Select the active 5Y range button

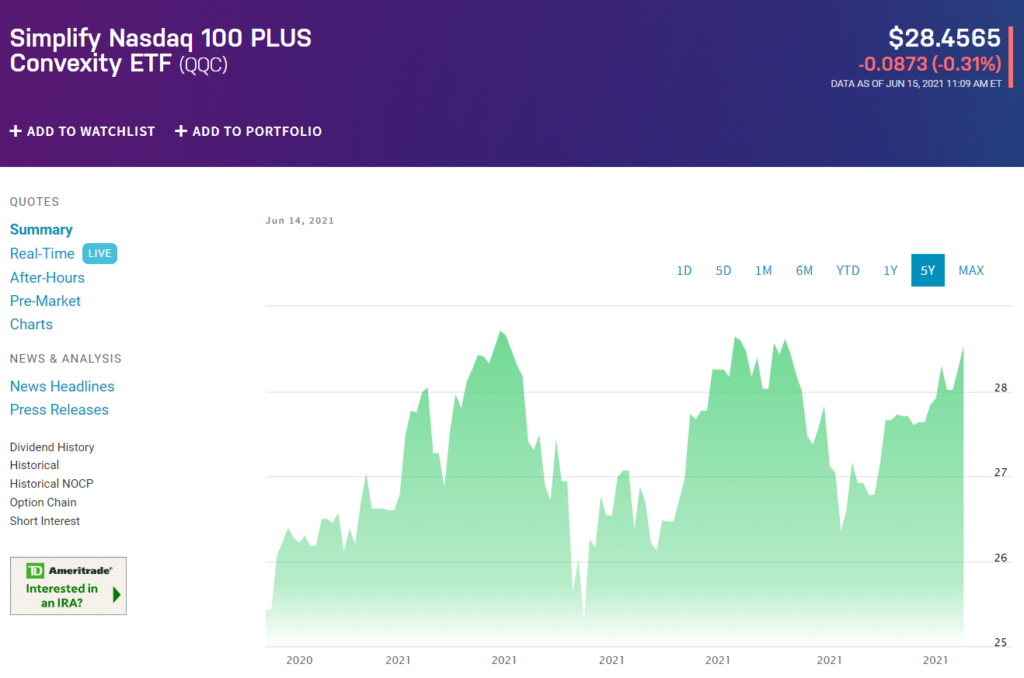pyautogui.click(x=927, y=270)
